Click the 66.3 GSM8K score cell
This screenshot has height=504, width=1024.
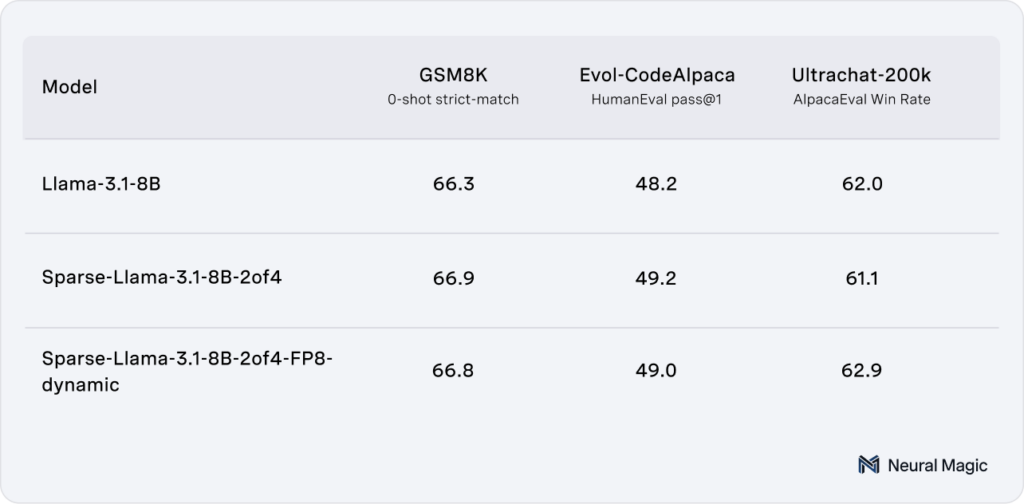(453, 185)
